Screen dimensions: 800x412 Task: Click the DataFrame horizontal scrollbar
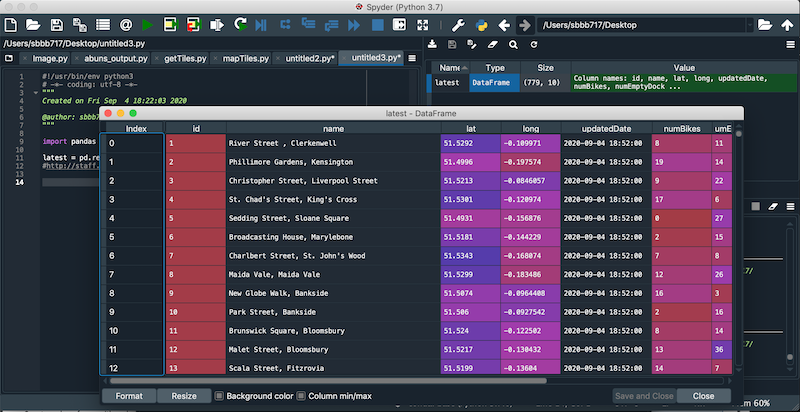click(x=328, y=380)
